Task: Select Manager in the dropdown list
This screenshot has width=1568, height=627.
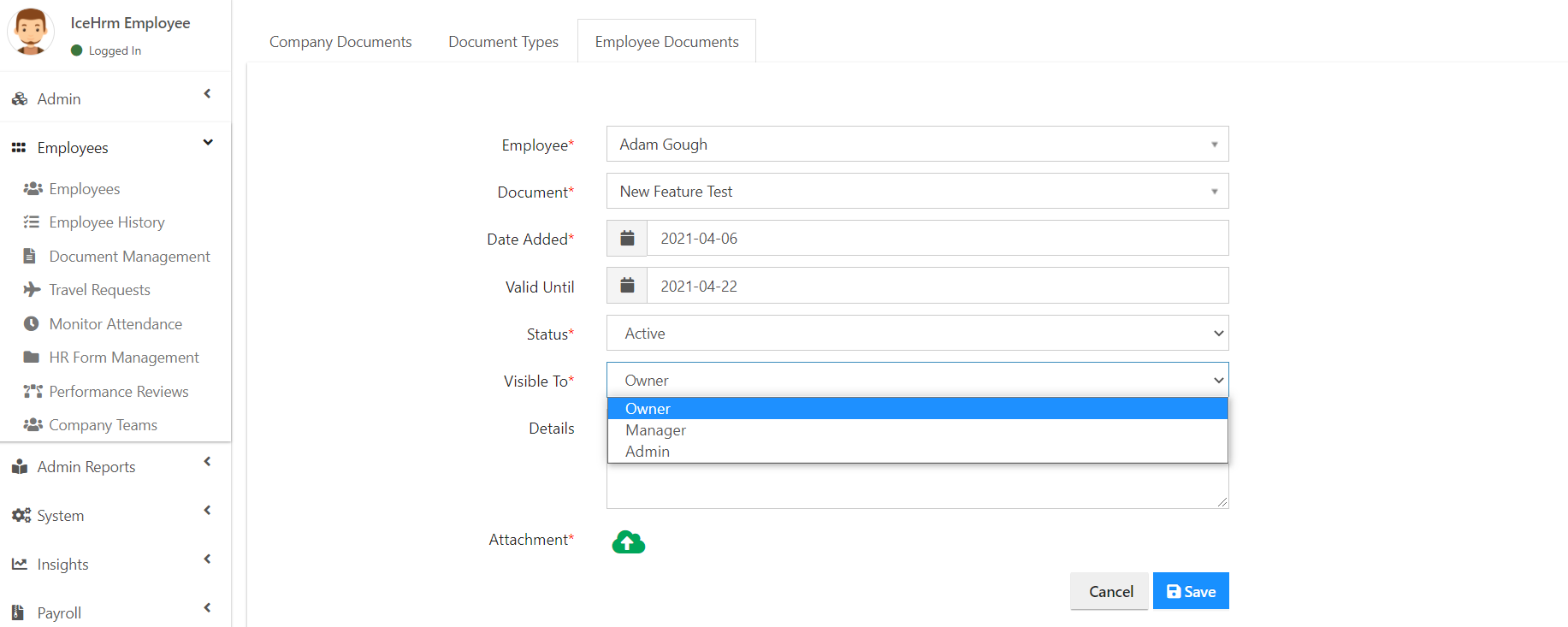Action: pyautogui.click(x=918, y=430)
